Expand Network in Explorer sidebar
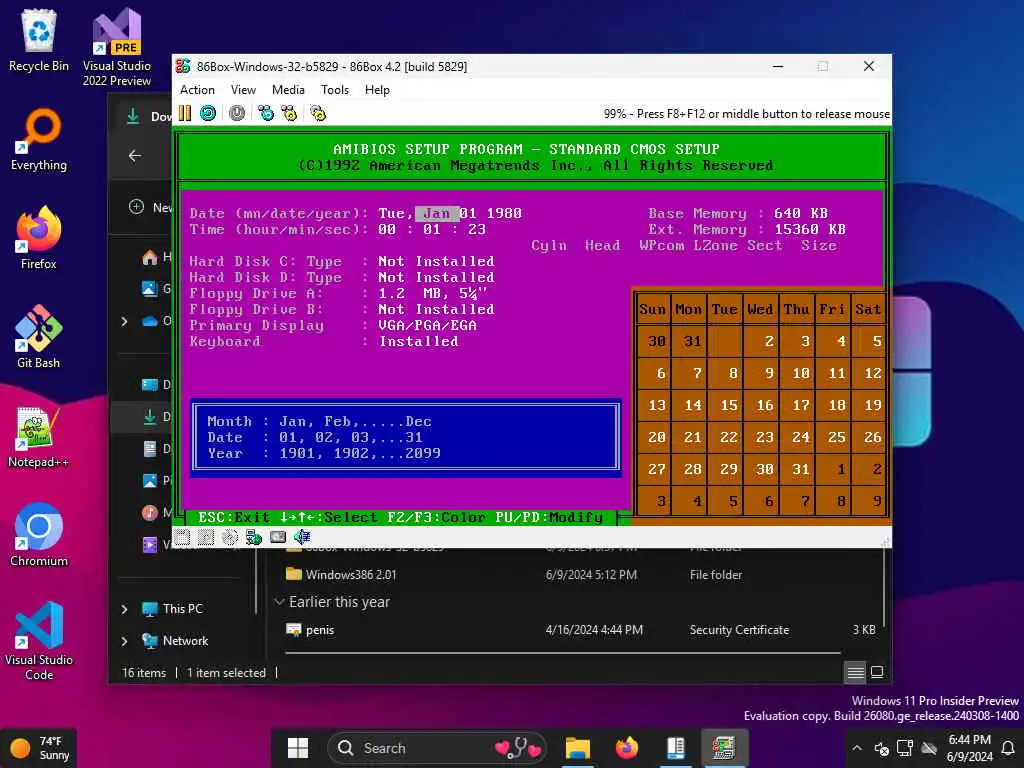Screen dimensions: 1024x768 (x=124, y=641)
